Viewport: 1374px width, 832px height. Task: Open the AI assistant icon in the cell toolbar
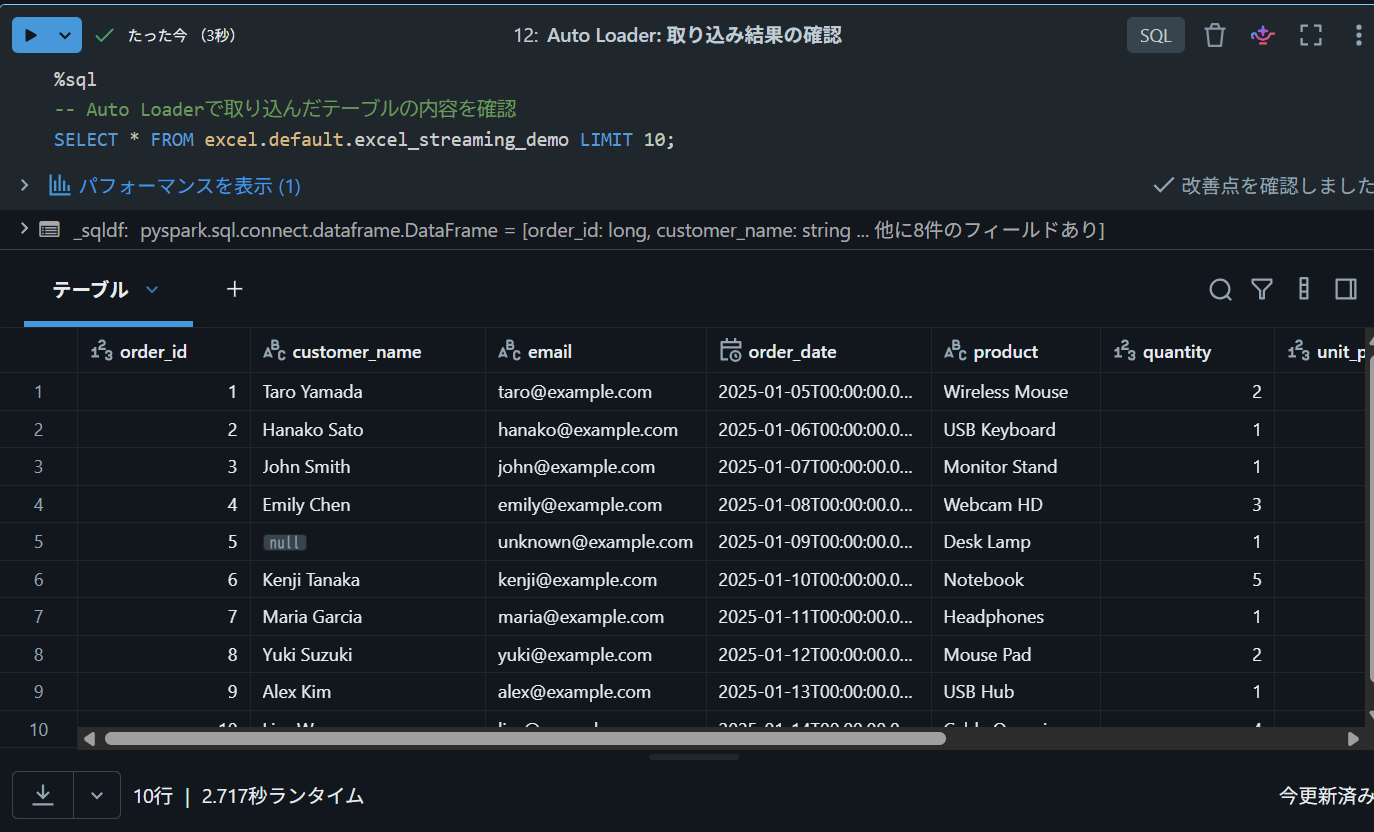[1263, 36]
